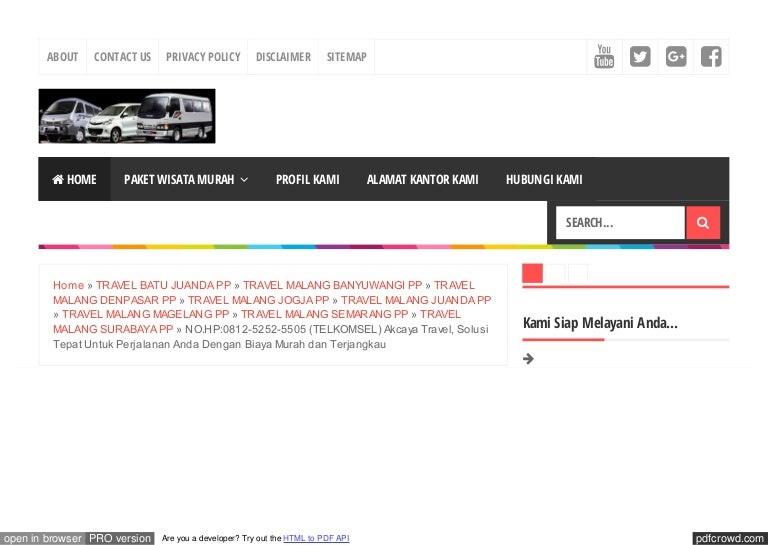View the Privacy Policy page
The image size is (768, 545).
(203, 57)
